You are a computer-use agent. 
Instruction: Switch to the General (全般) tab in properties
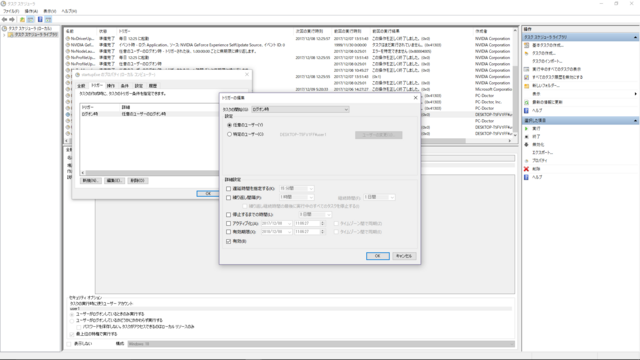click(x=81, y=86)
